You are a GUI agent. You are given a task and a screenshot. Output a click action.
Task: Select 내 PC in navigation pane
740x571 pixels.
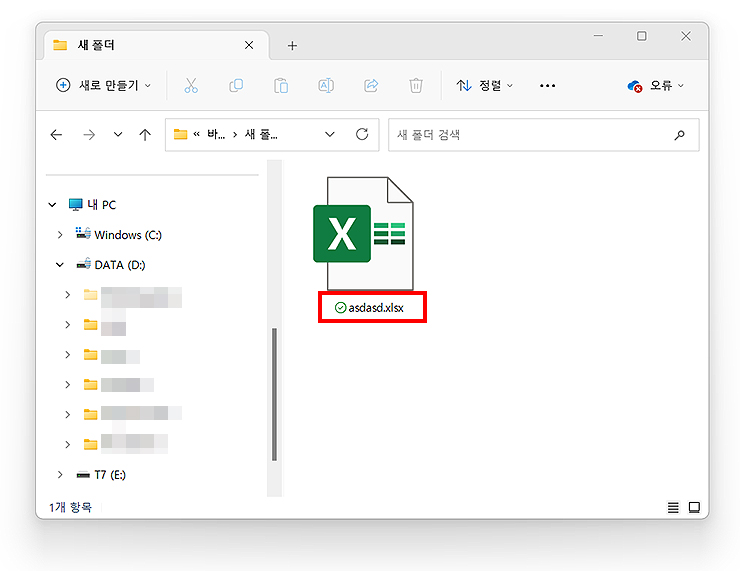[92, 205]
